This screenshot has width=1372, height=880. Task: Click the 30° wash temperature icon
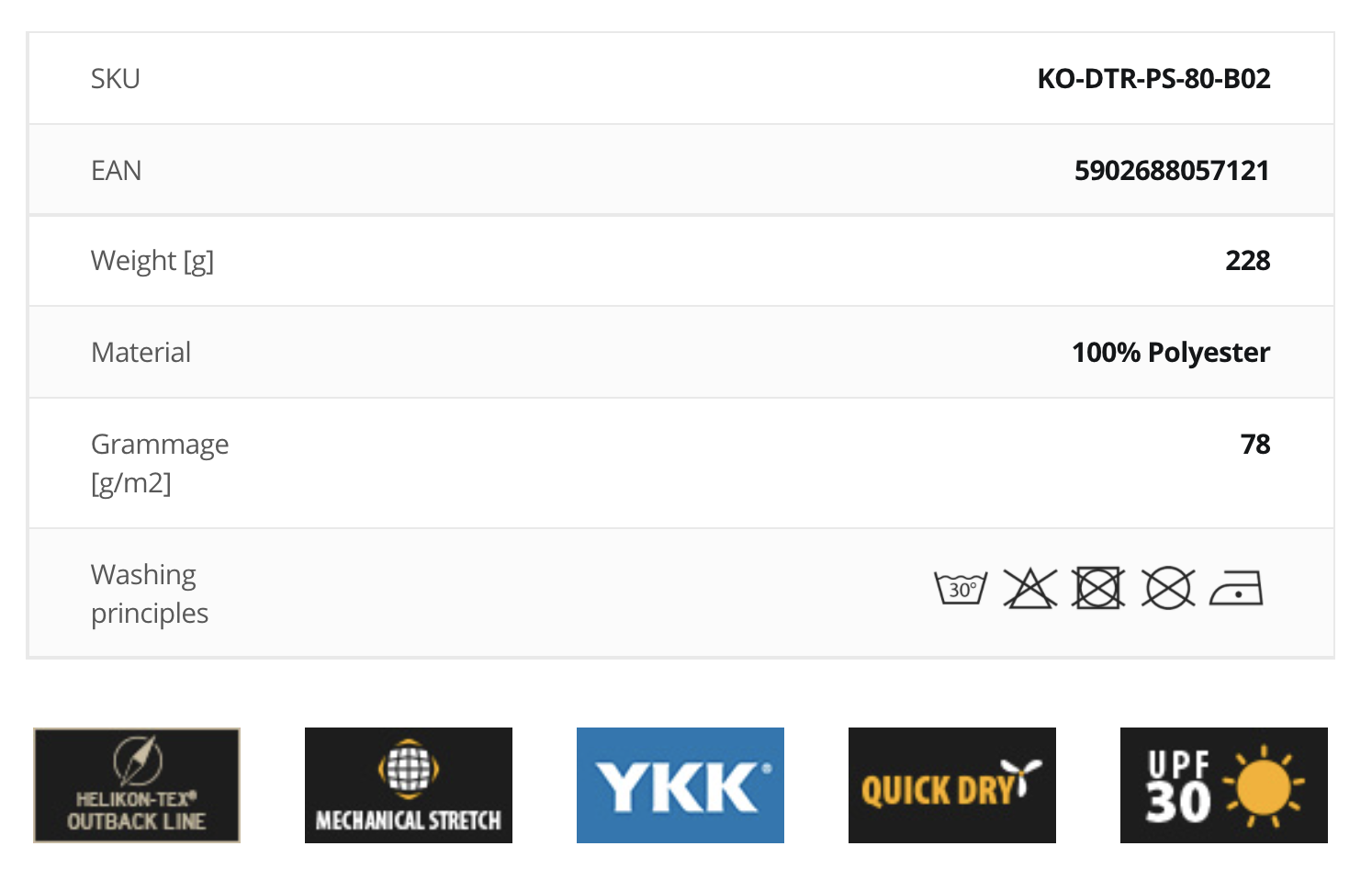coord(961,588)
